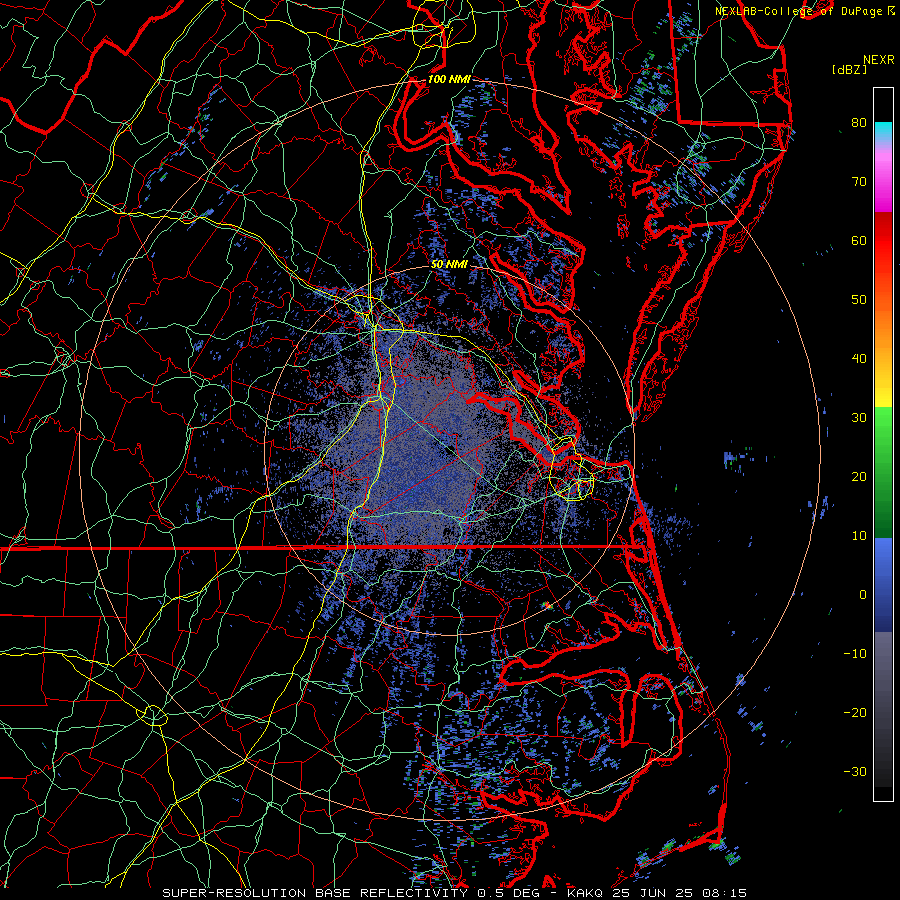Click the 50 NMI range ring label
This screenshot has width=900, height=900.
[x=449, y=265]
